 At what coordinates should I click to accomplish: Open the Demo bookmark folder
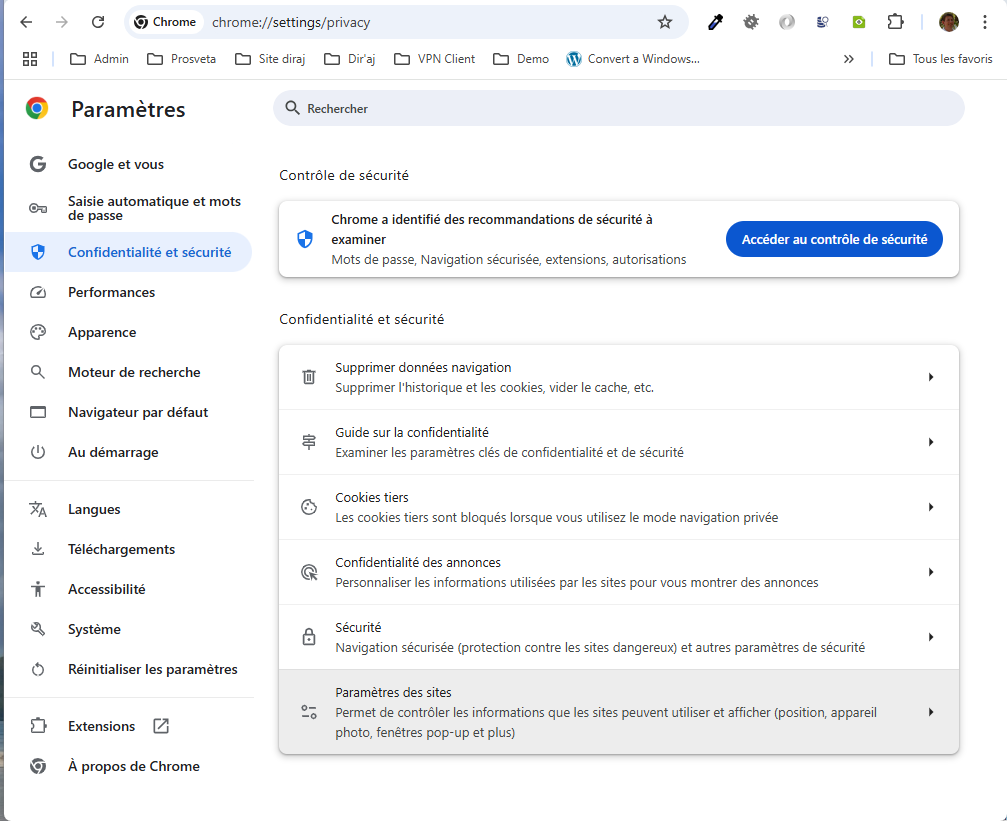pos(521,59)
